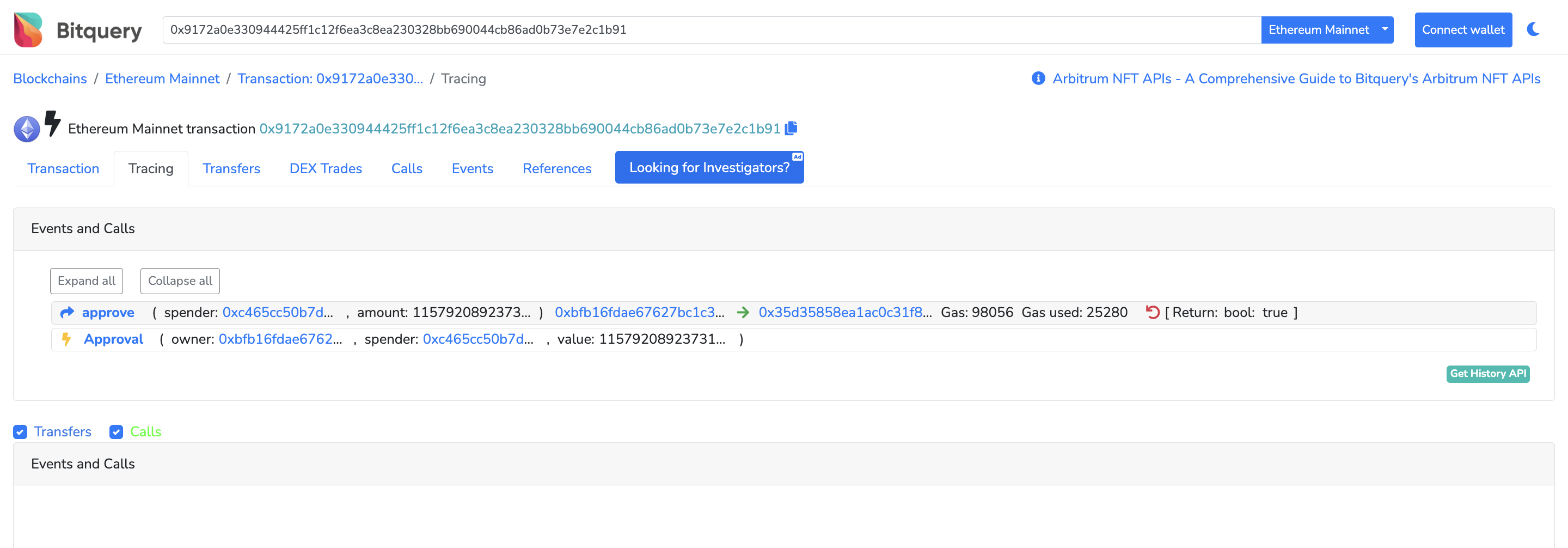Click the Connect wallet button
1568x548 pixels.
1463,30
